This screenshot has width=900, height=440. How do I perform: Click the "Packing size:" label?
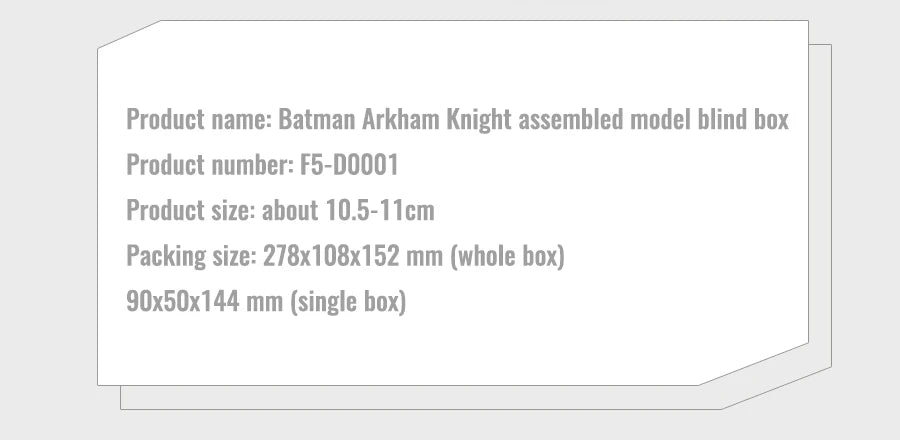(x=191, y=257)
